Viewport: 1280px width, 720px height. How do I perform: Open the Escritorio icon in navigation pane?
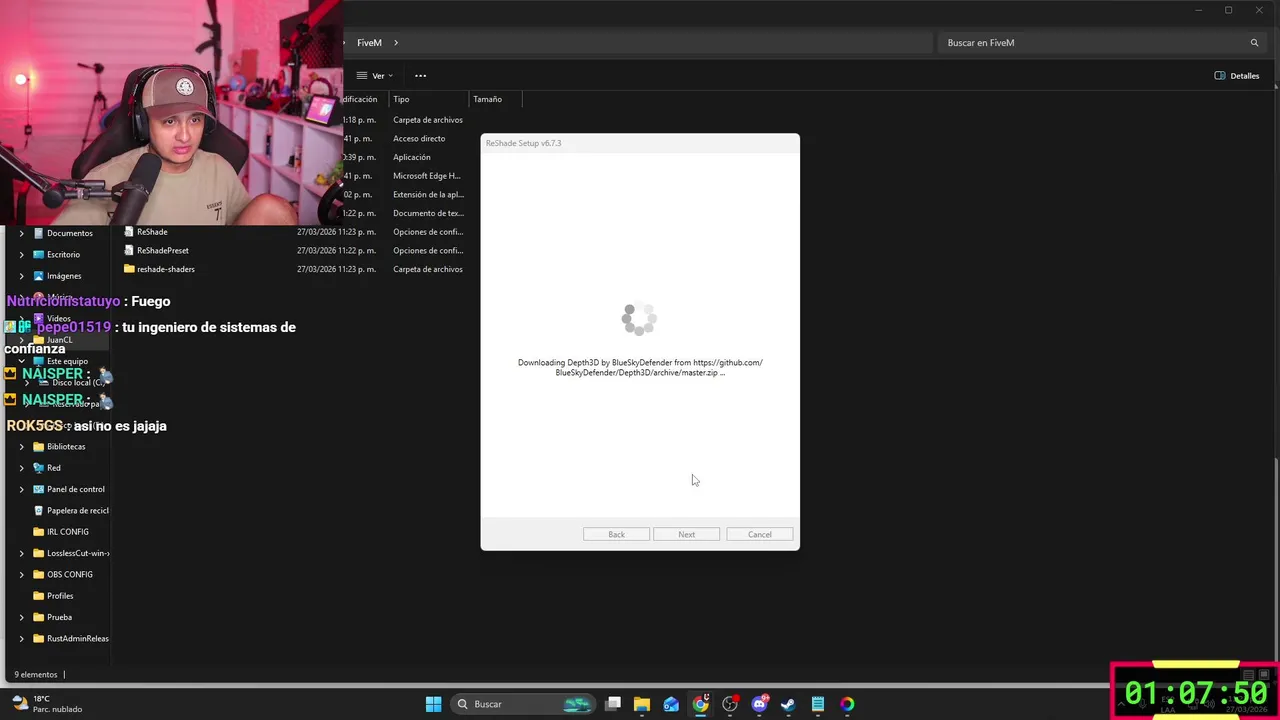38,254
